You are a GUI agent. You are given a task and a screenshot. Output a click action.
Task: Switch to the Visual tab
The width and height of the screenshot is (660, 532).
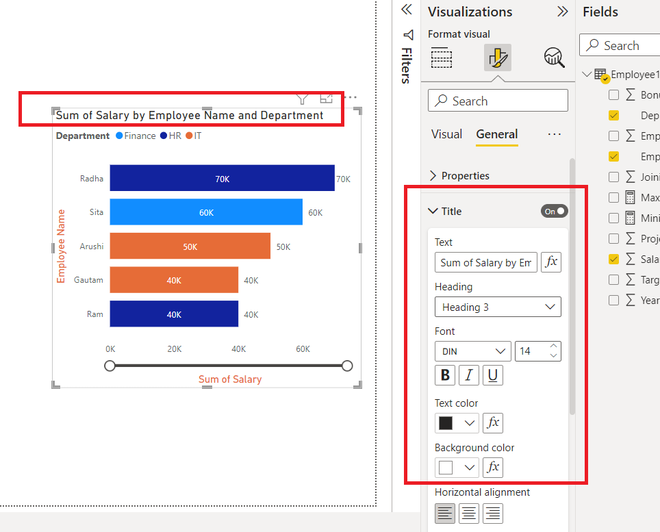pos(447,134)
